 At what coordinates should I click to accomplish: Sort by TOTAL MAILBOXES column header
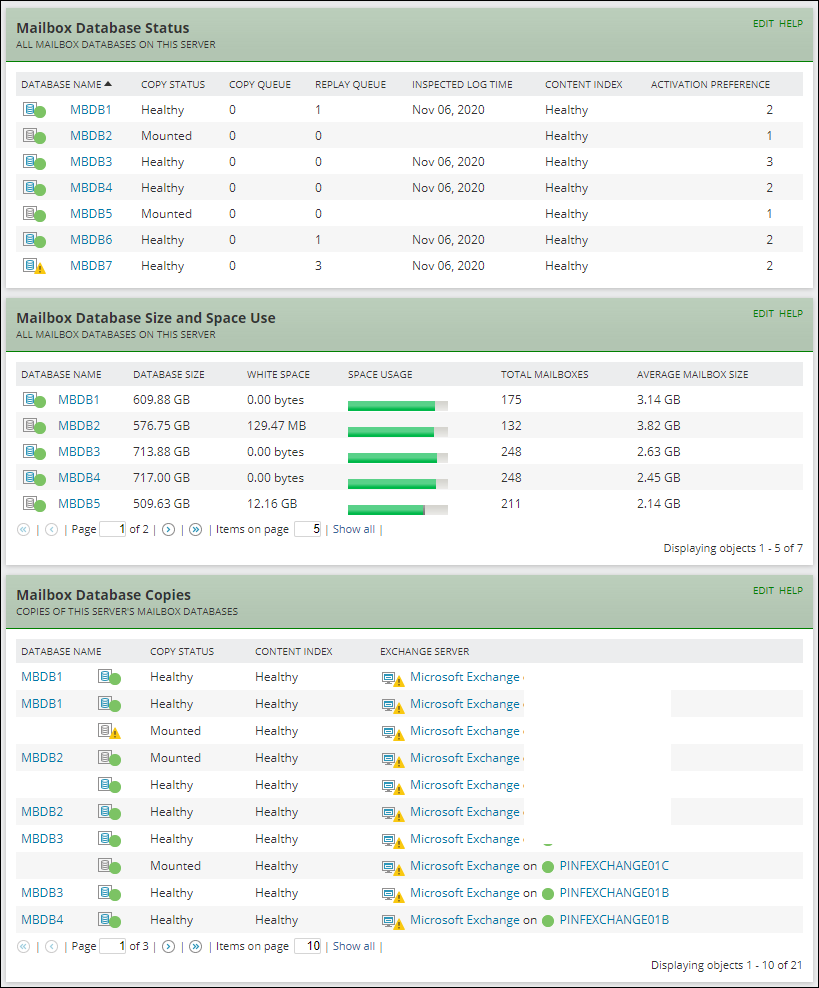tap(544, 374)
